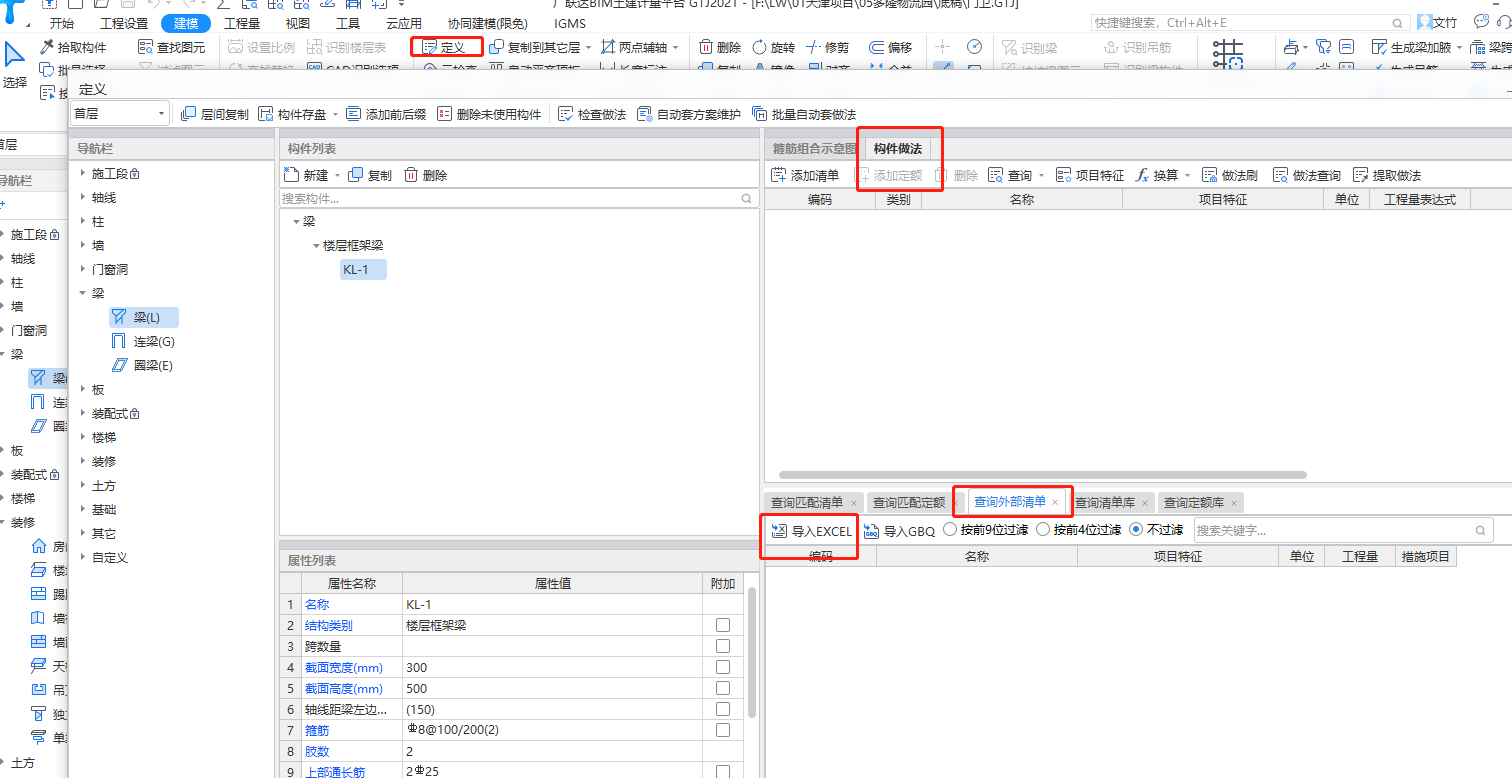Click 复制 in component list toolbar
1512x778 pixels.
click(x=370, y=175)
